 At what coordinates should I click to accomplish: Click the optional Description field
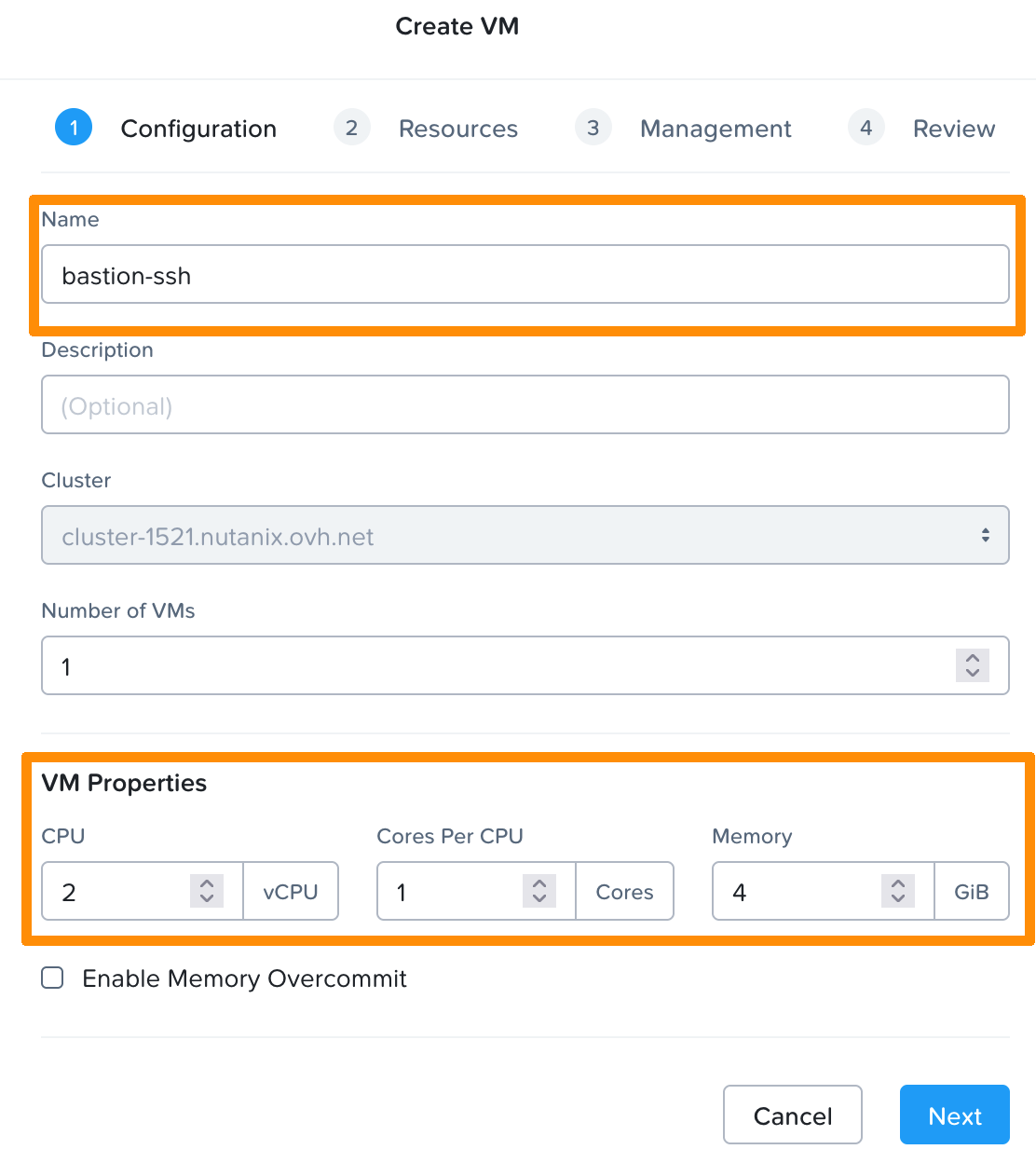[525, 404]
